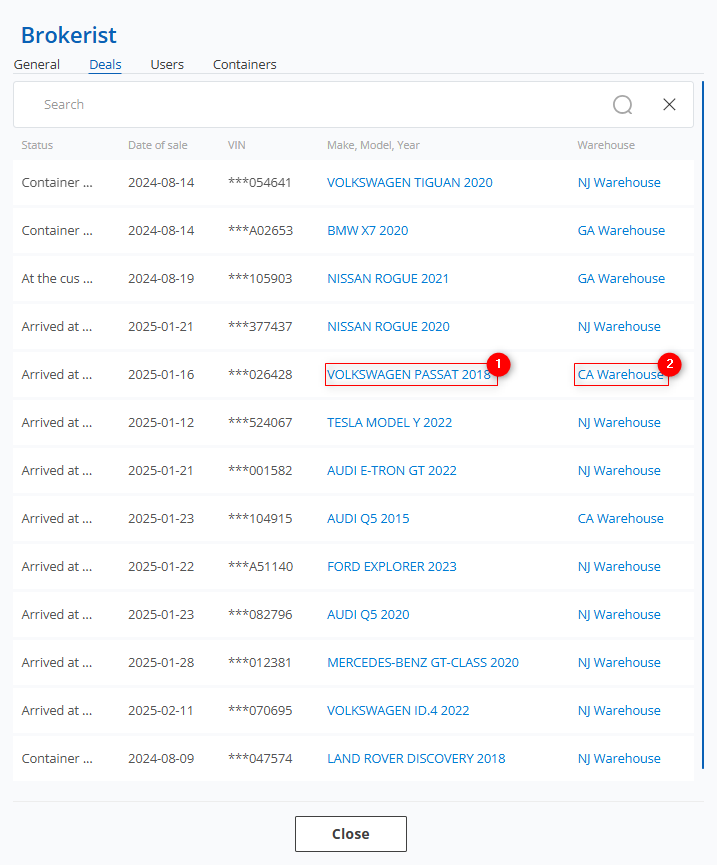Open the Users tab
This screenshot has height=865, width=717.
(167, 65)
